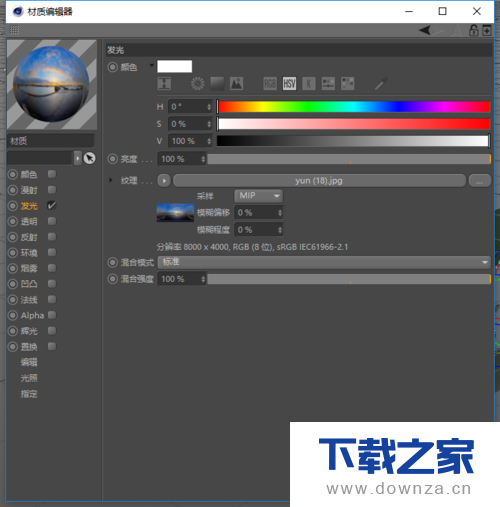Select the color mixer mode icon
Screen dimensions: 500x507
tap(328, 83)
